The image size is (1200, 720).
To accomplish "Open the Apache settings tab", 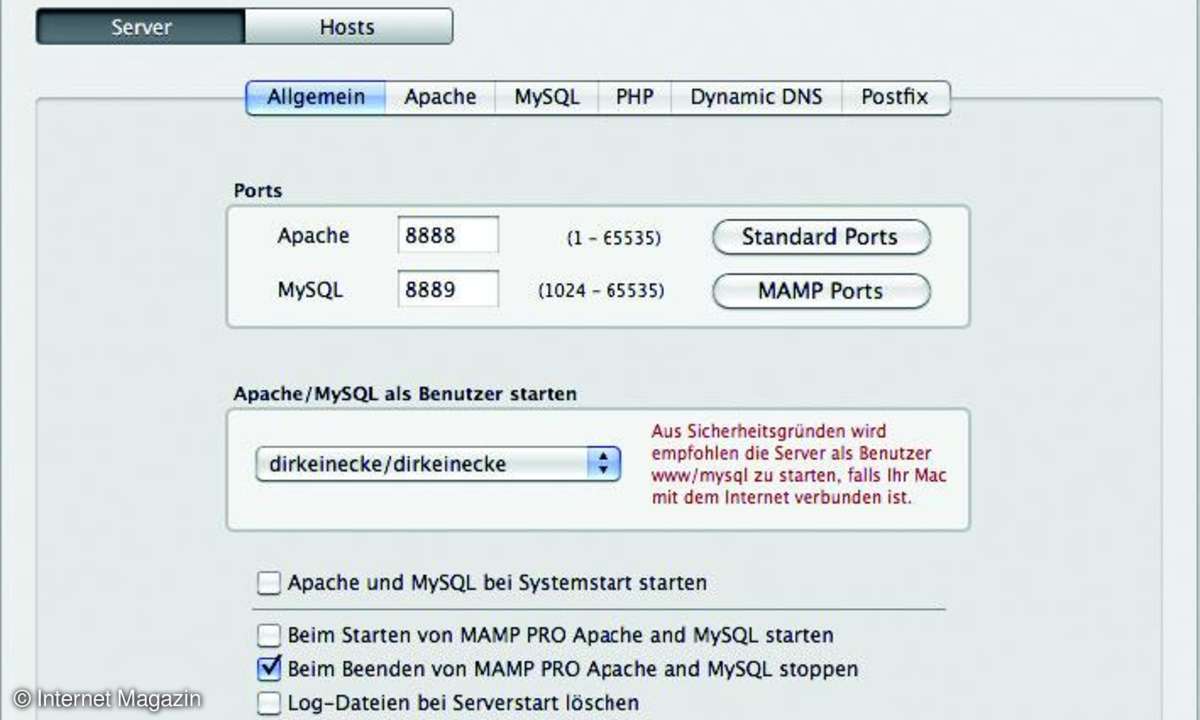I will click(440, 97).
